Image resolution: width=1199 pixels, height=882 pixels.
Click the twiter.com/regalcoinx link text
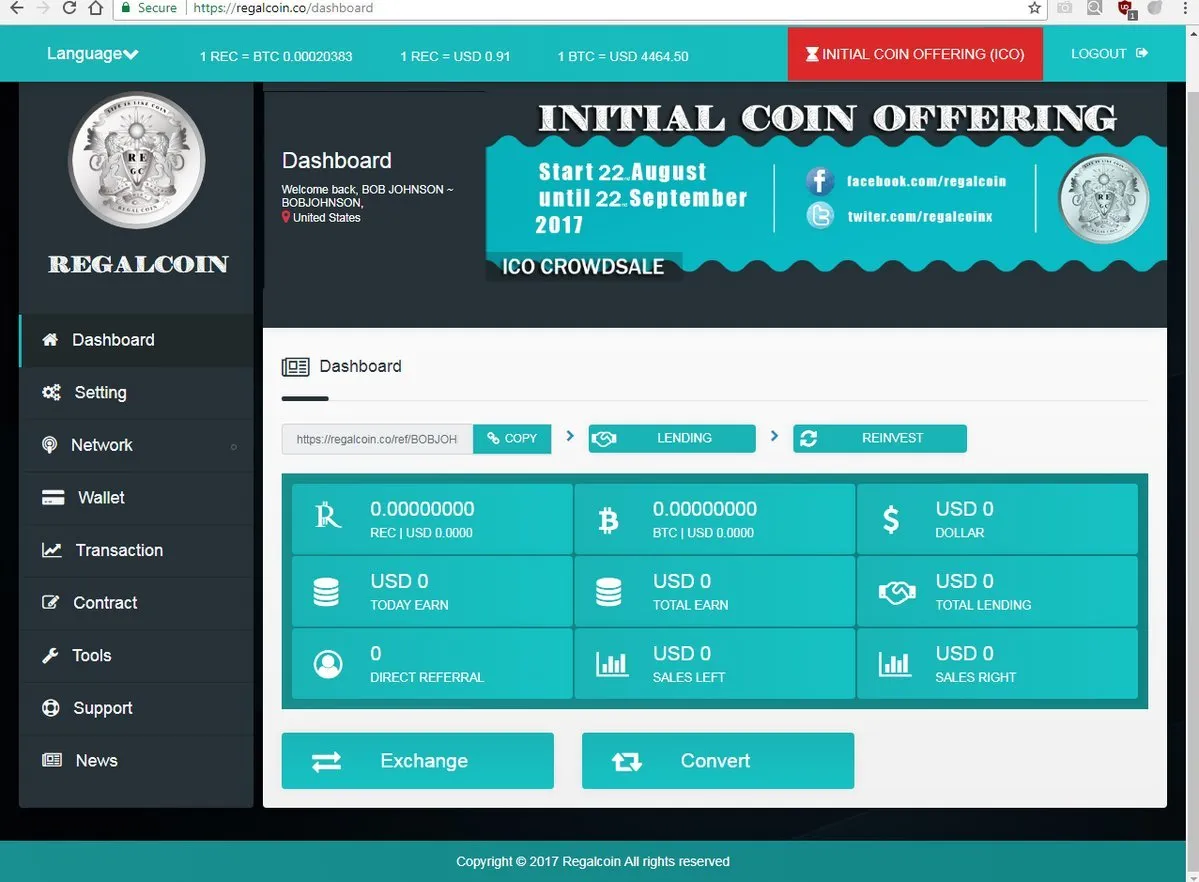pyautogui.click(x=920, y=216)
